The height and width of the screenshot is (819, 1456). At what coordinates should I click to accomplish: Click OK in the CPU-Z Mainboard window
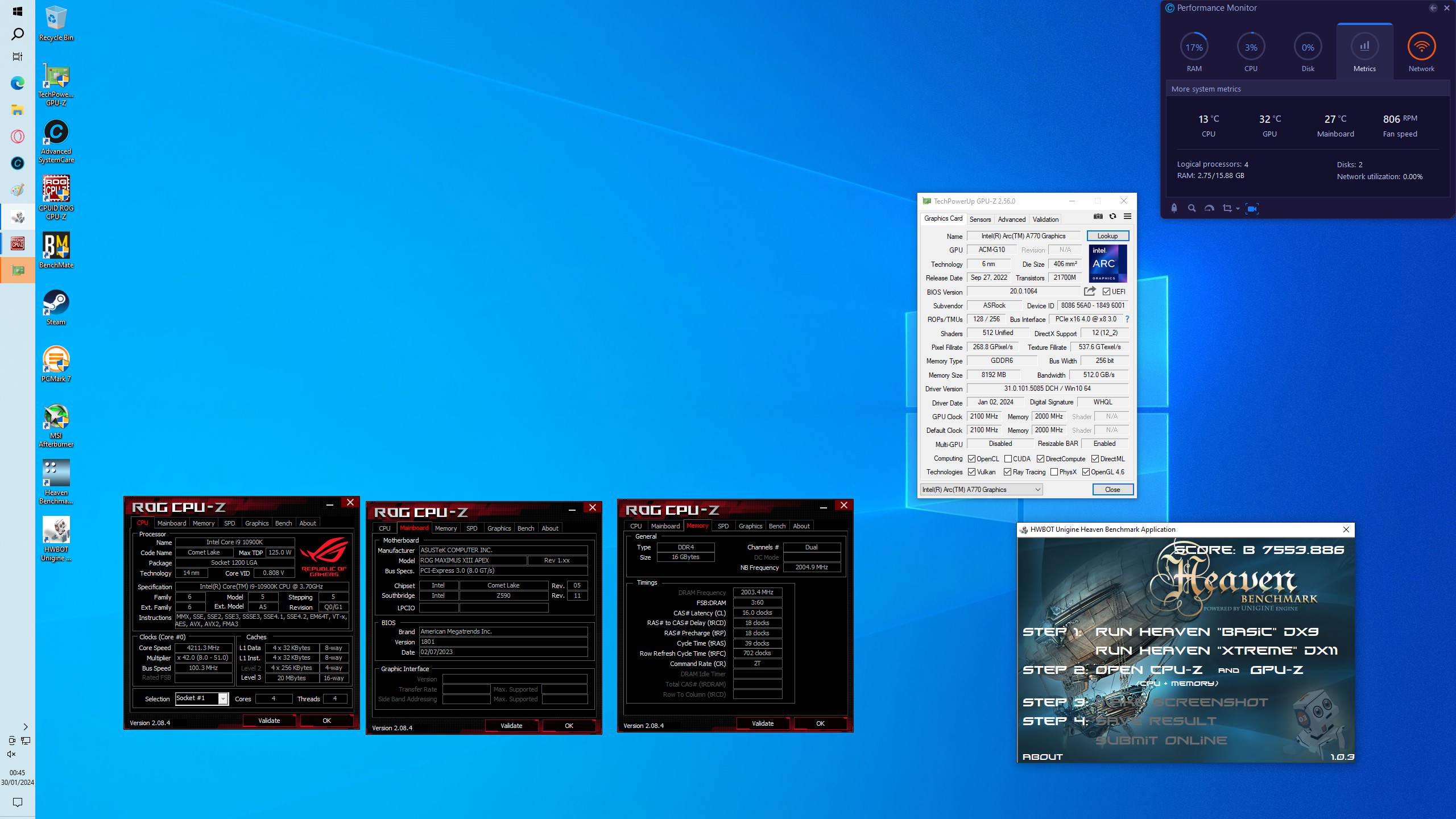coord(569,726)
